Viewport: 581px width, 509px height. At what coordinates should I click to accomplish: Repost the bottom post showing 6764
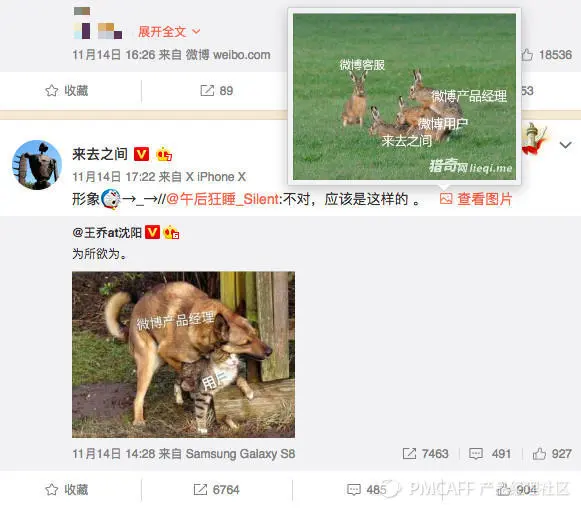(217, 490)
